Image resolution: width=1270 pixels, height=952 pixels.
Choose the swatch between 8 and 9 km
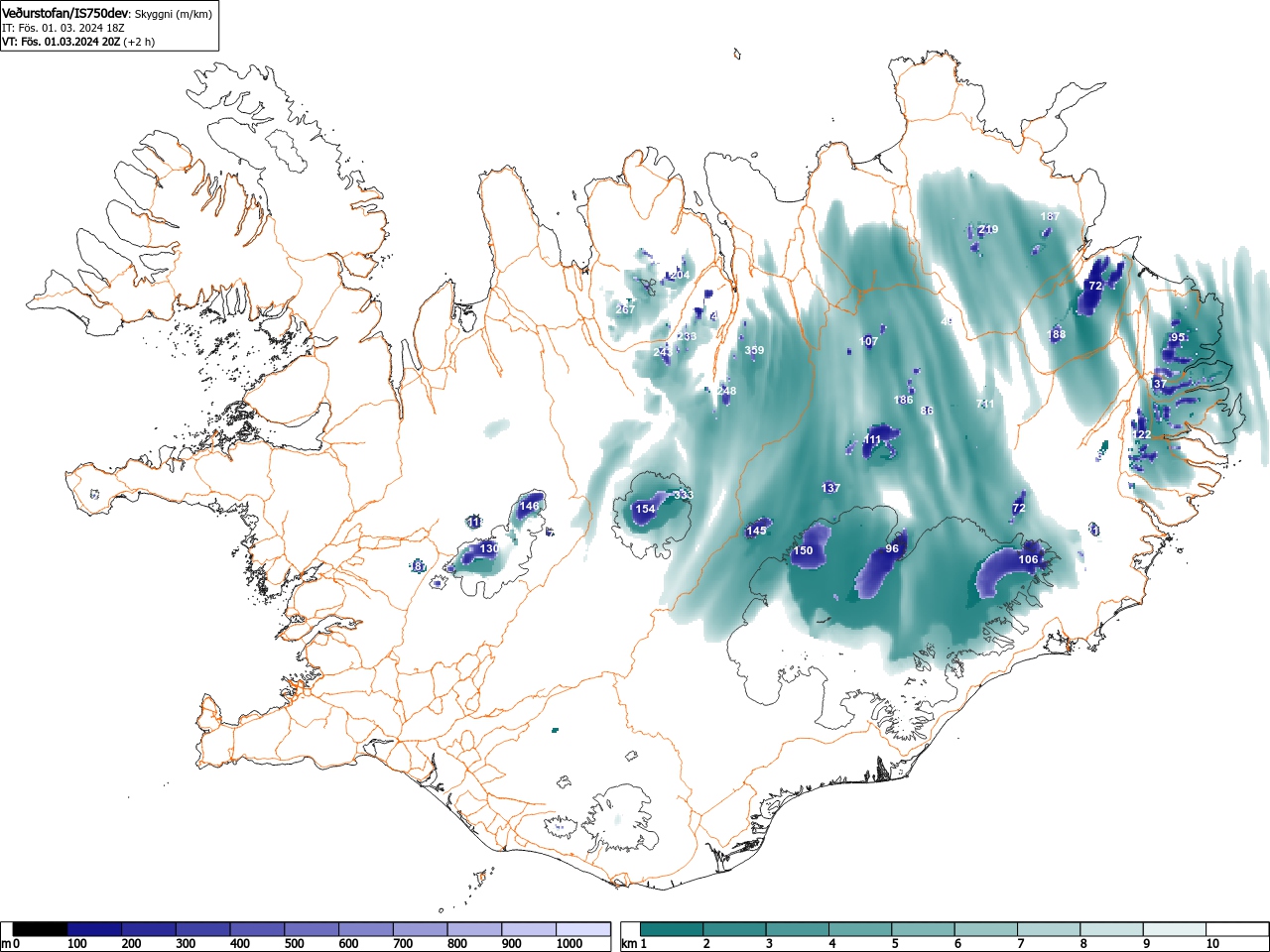pyautogui.click(x=1113, y=929)
